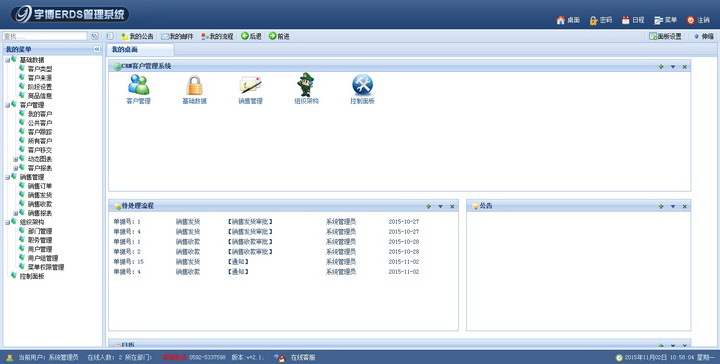Open 销售收款 in the tree
Viewport: 720px width, 364px height.
point(39,204)
